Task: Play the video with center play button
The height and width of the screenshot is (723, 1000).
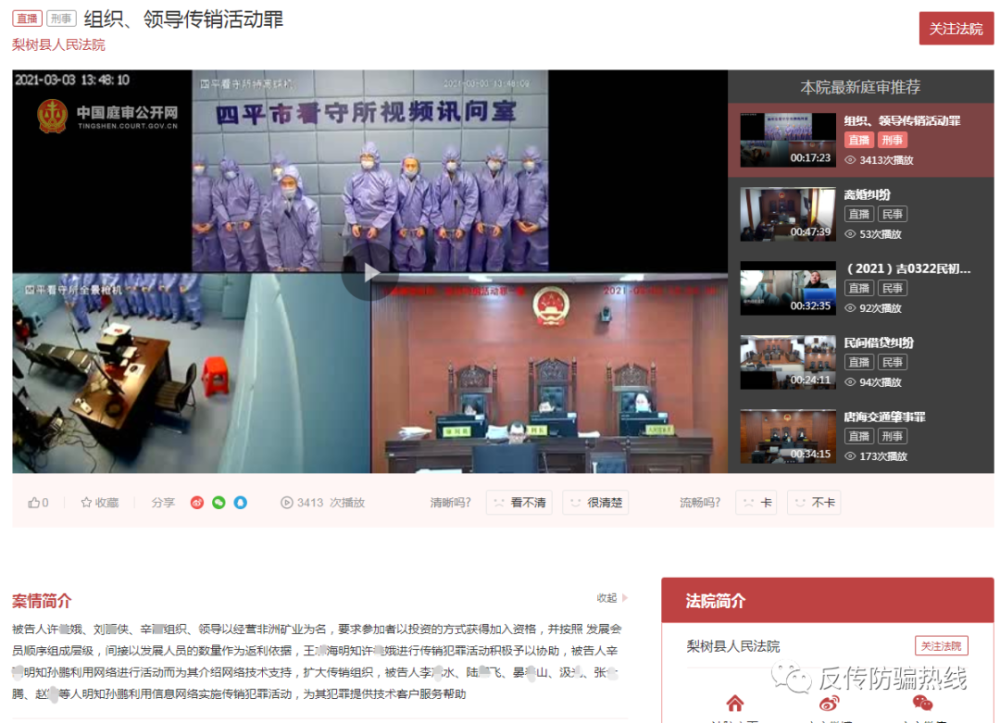Action: point(370,272)
